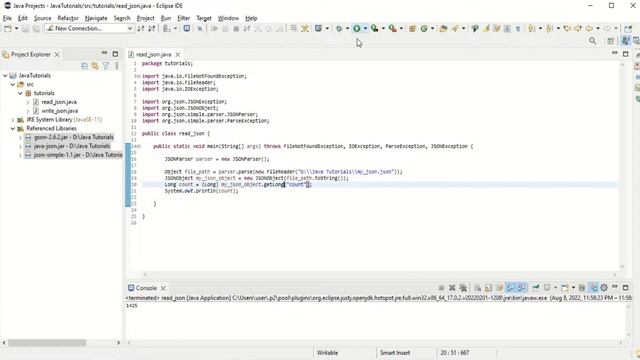Open the Navigate menu
This screenshot has width=640, height=360.
click(x=96, y=18)
